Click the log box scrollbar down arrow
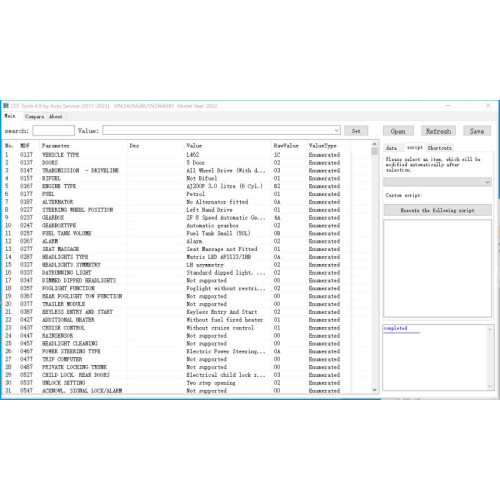 pyautogui.click(x=490, y=386)
